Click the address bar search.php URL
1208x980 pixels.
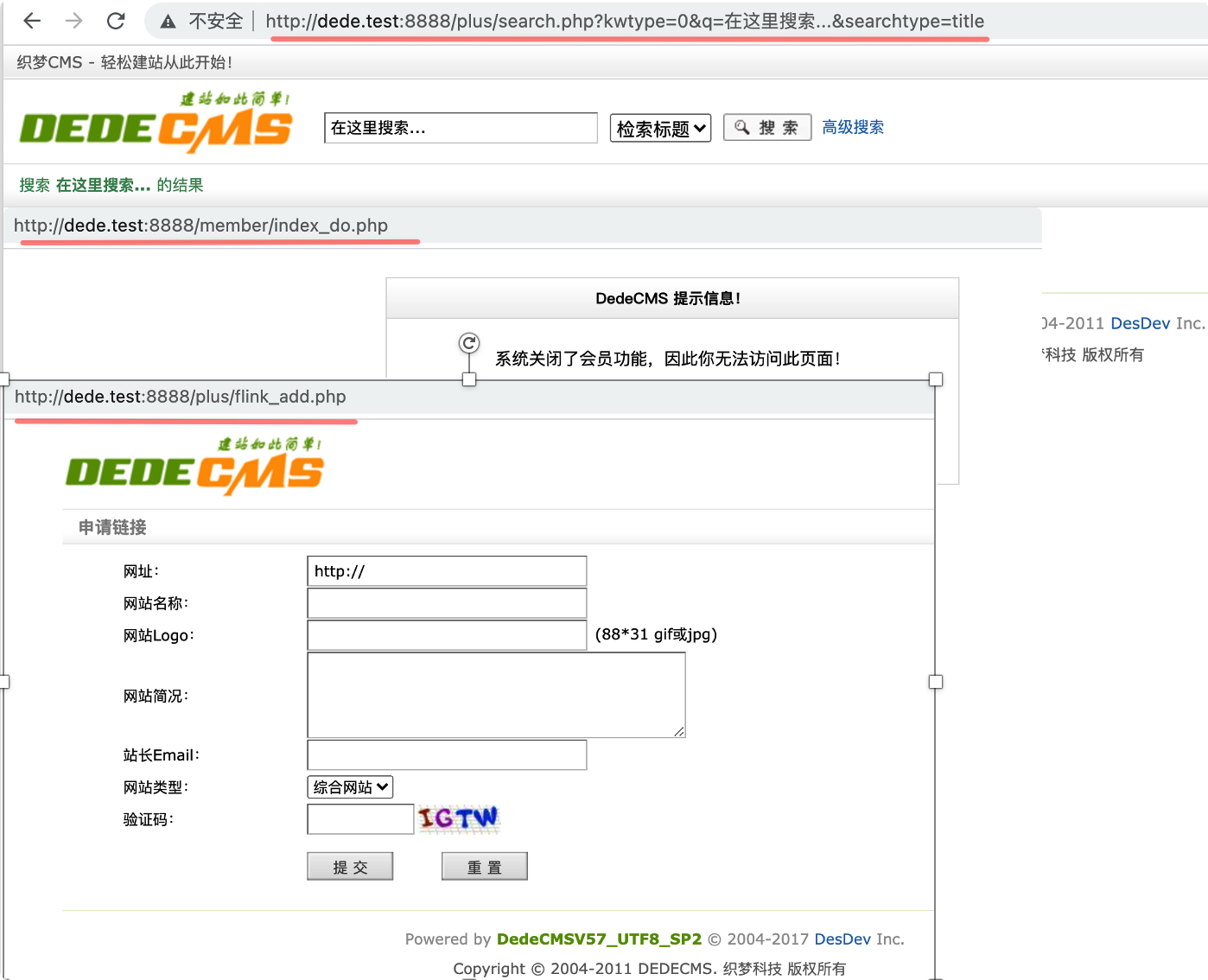(625, 21)
